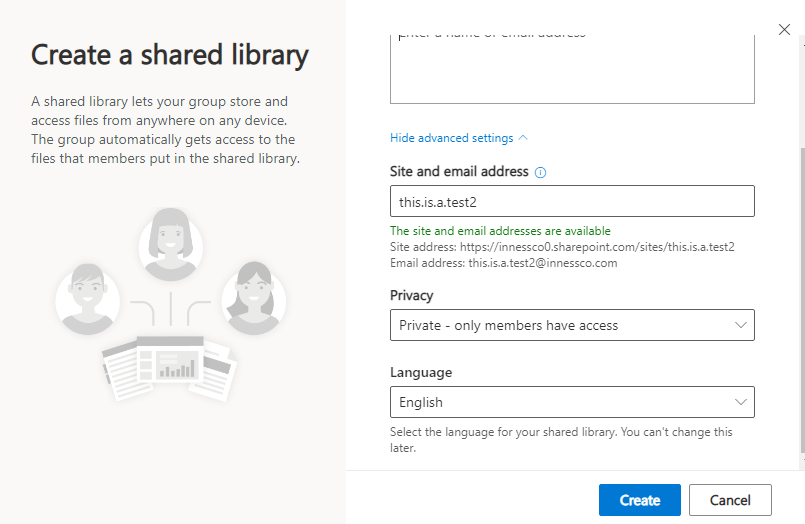Click the documents and chart illustration
Screen dimensions: 805x524
point(169,363)
